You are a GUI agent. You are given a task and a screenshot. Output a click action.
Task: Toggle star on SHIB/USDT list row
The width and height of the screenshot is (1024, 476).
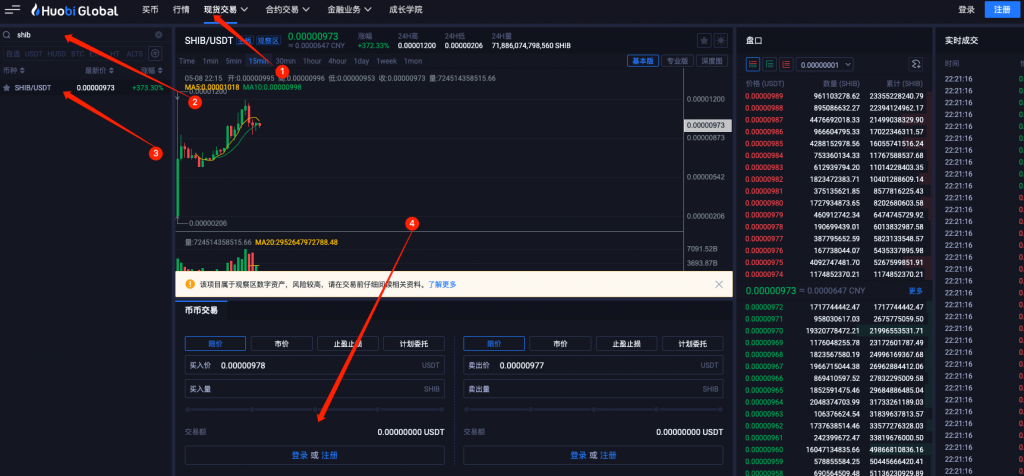click(7, 87)
